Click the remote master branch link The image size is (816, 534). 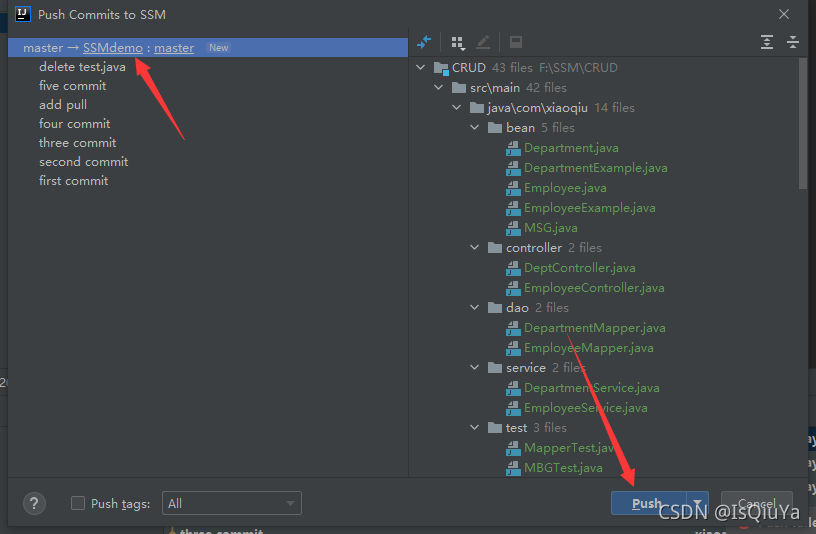174,48
